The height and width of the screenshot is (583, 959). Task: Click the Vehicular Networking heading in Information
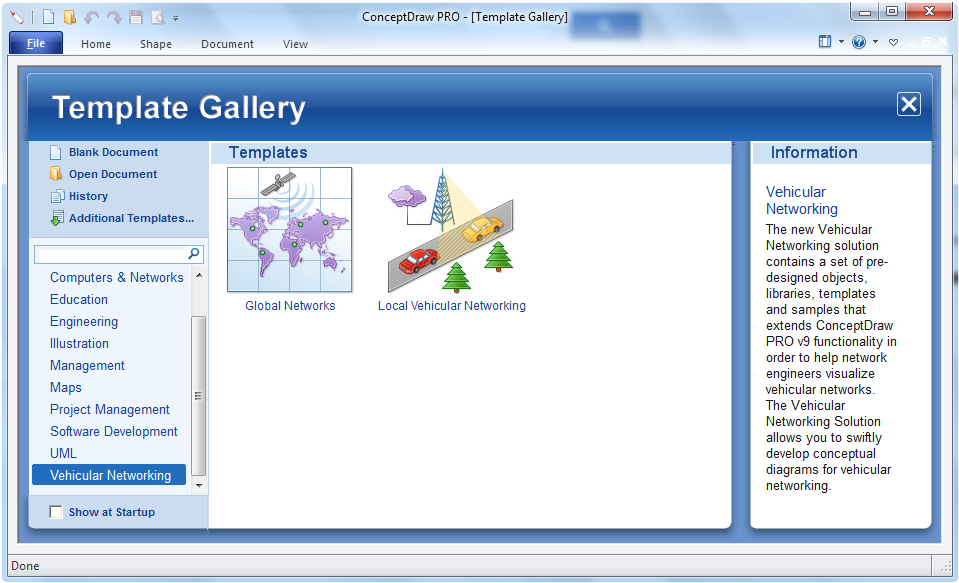(x=802, y=200)
